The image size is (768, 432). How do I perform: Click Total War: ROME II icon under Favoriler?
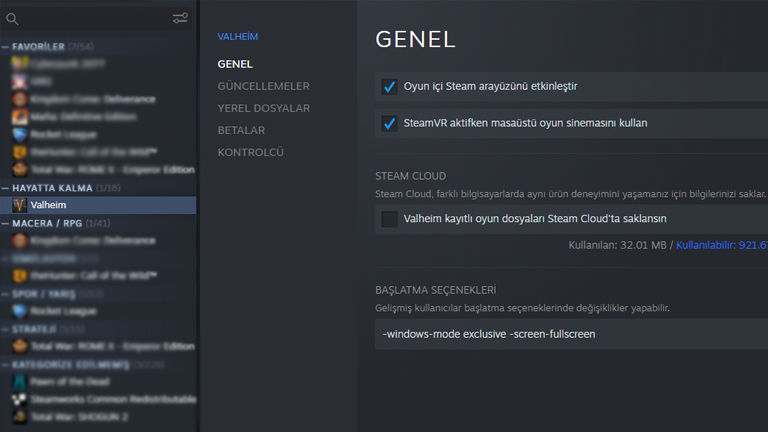(x=20, y=169)
